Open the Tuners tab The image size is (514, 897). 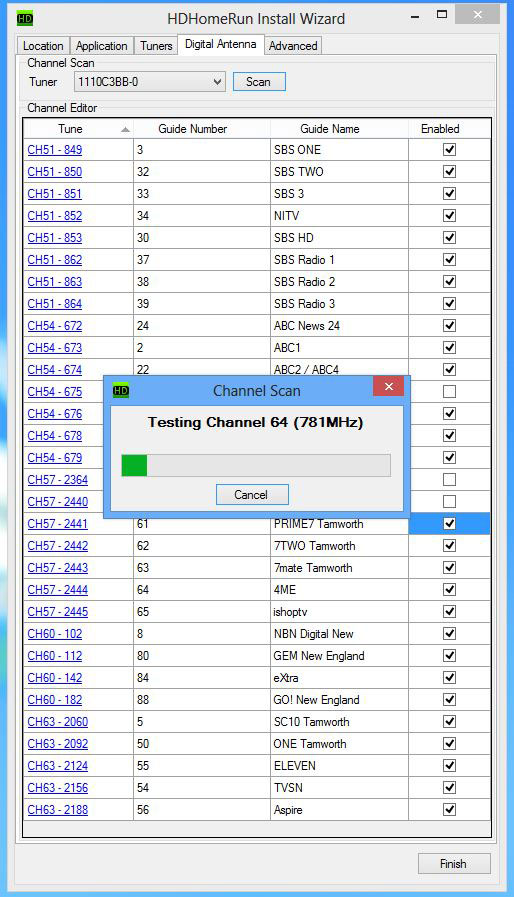[156, 46]
